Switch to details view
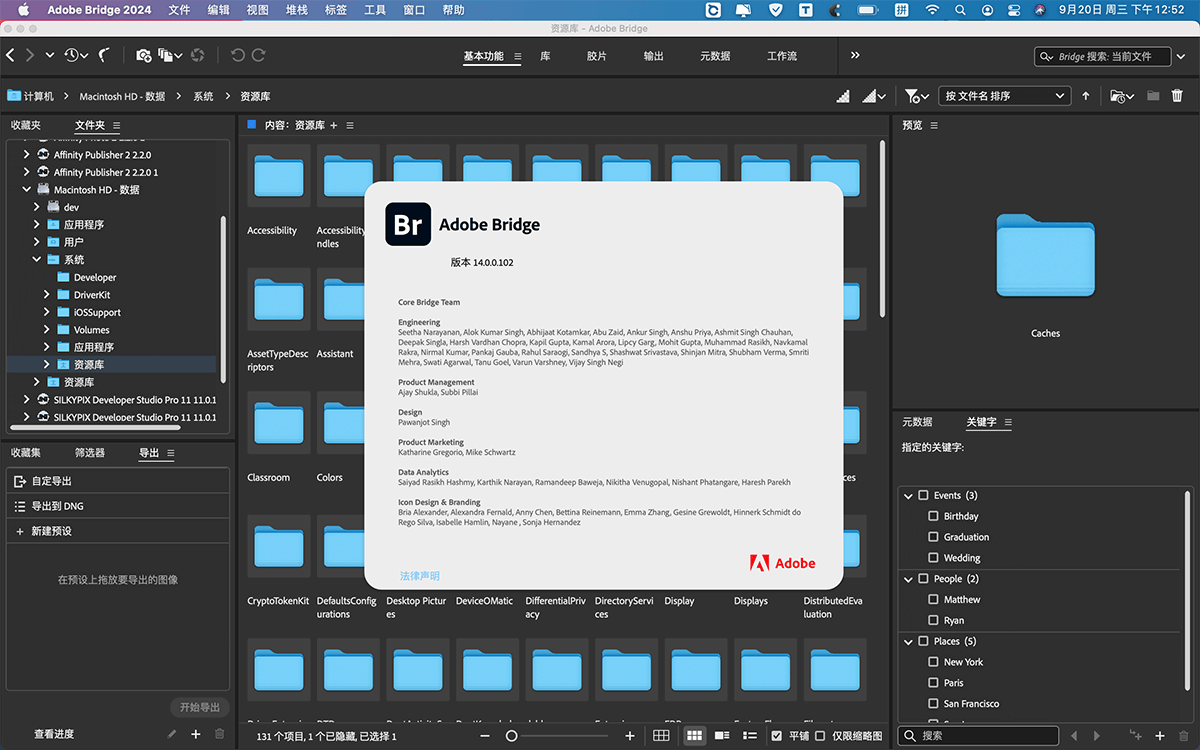Screen dimensions: 1200x750 [722, 736]
